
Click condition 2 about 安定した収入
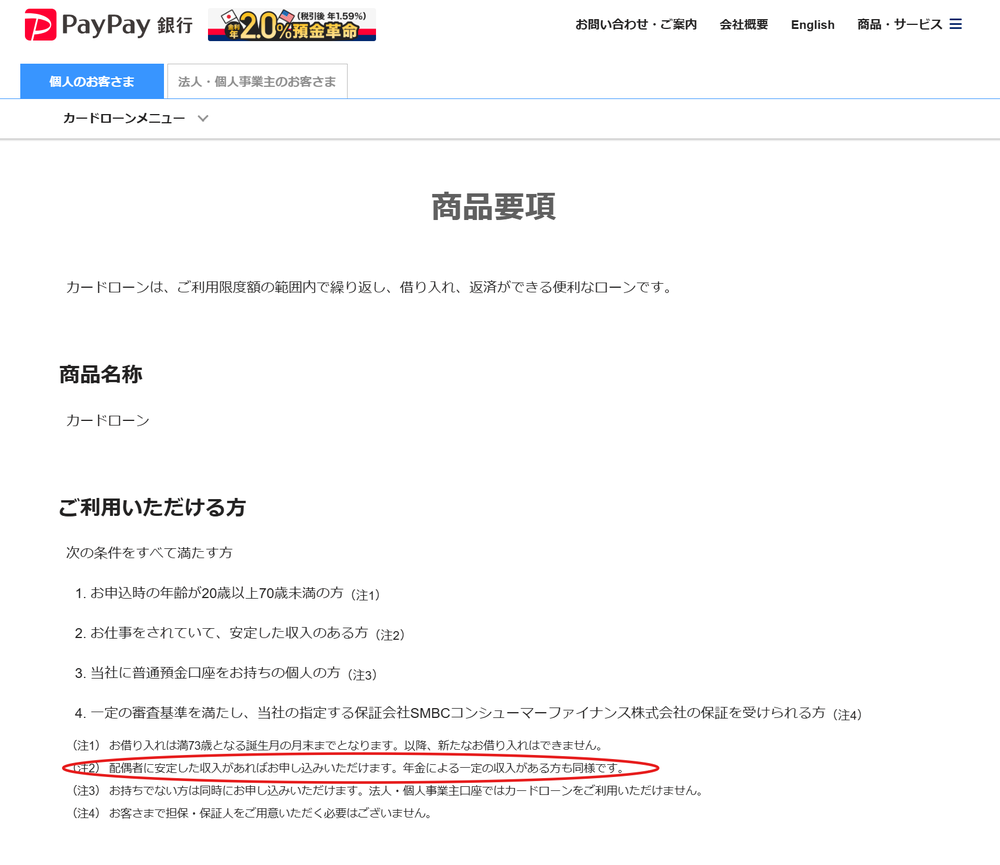click(239, 633)
